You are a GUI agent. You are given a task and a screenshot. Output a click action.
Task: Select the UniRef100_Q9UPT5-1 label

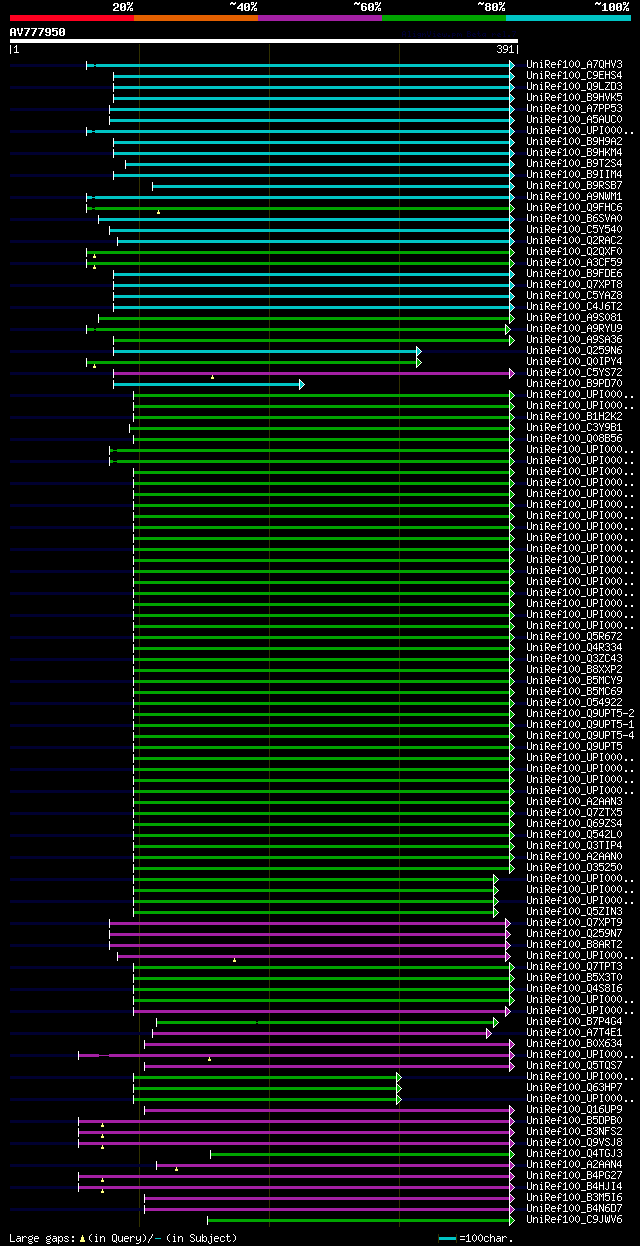(x=580, y=724)
